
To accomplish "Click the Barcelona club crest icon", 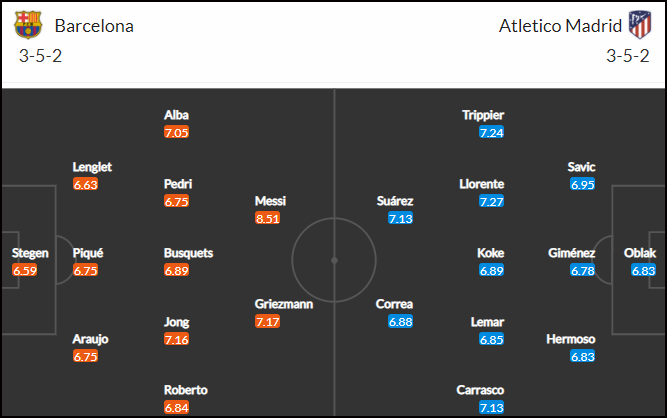I will (28, 25).
